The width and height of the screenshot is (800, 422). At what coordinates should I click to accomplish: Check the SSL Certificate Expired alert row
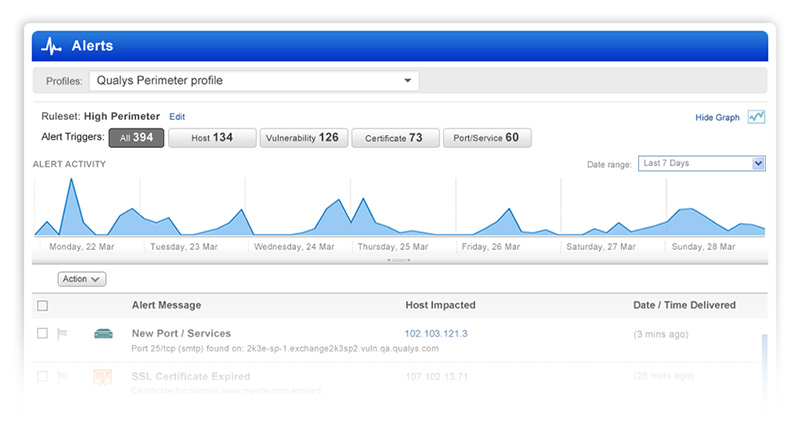(42, 377)
